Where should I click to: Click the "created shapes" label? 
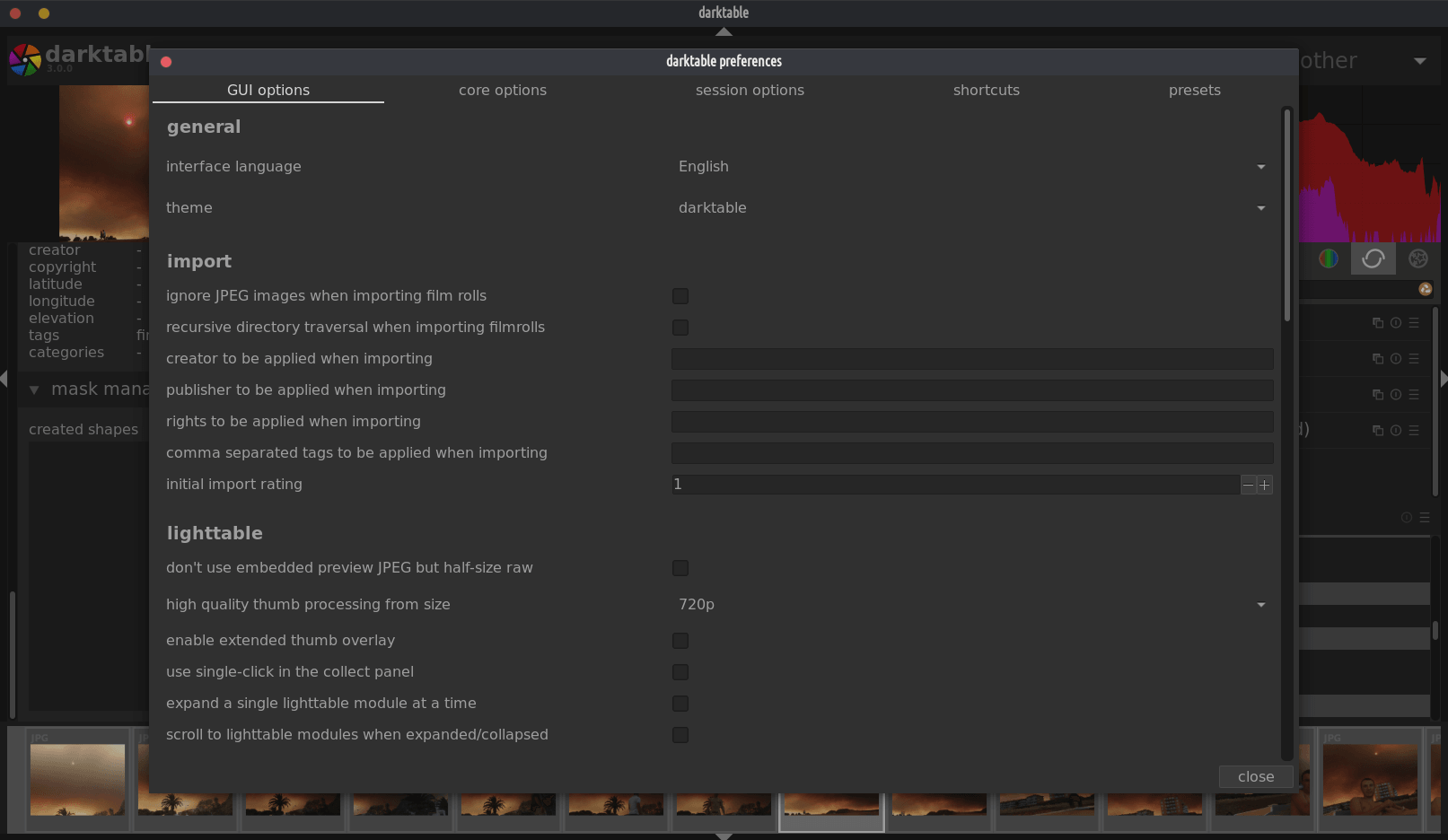83,430
